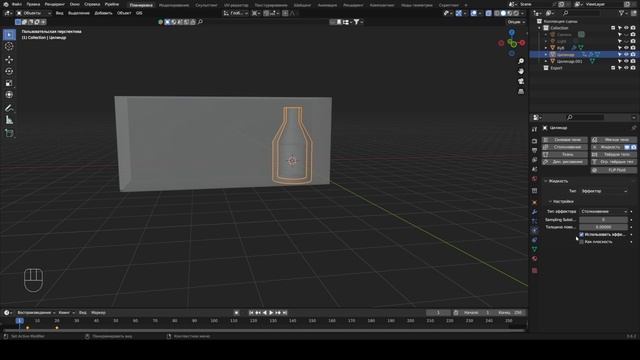The width and height of the screenshot is (640, 360).
Task: Open the Object Data green triangle tab
Action: pos(534,249)
